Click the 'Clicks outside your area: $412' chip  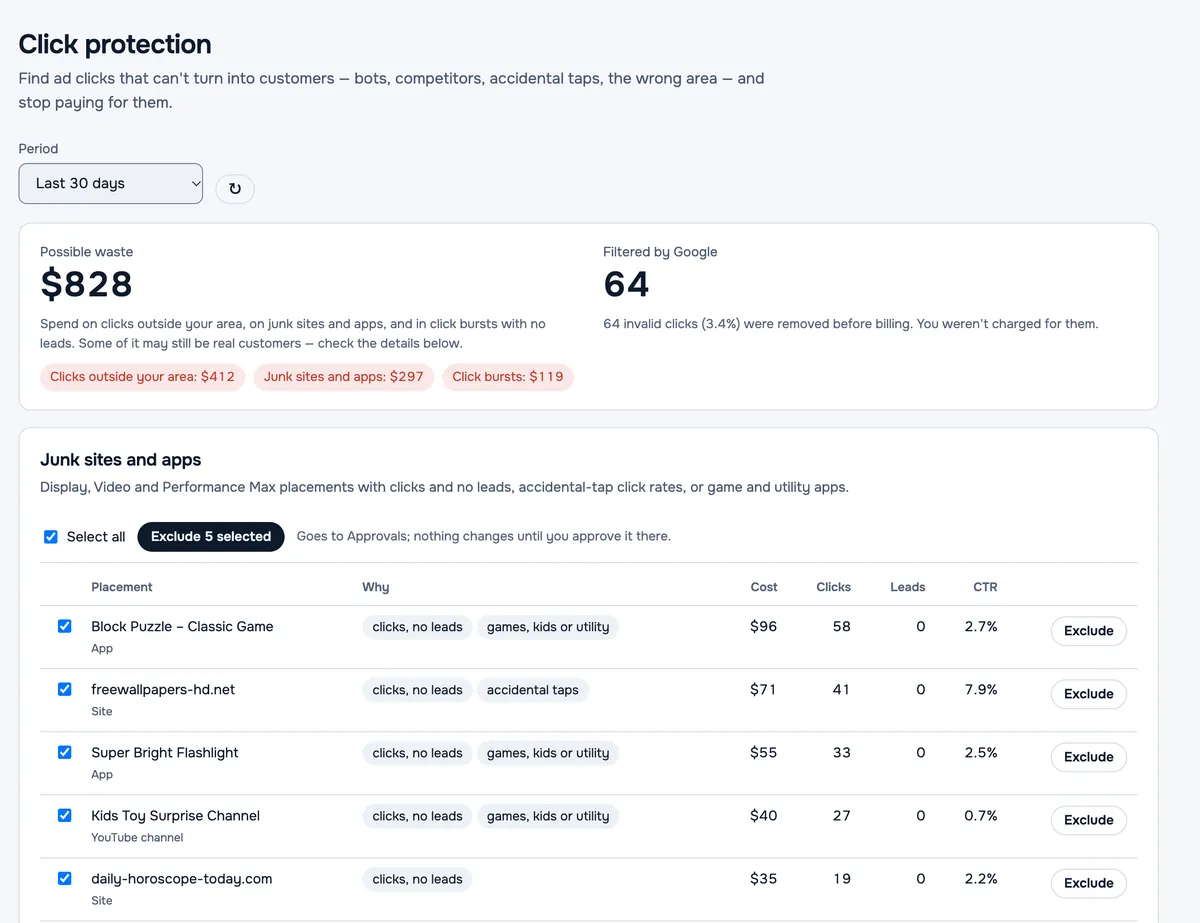142,377
